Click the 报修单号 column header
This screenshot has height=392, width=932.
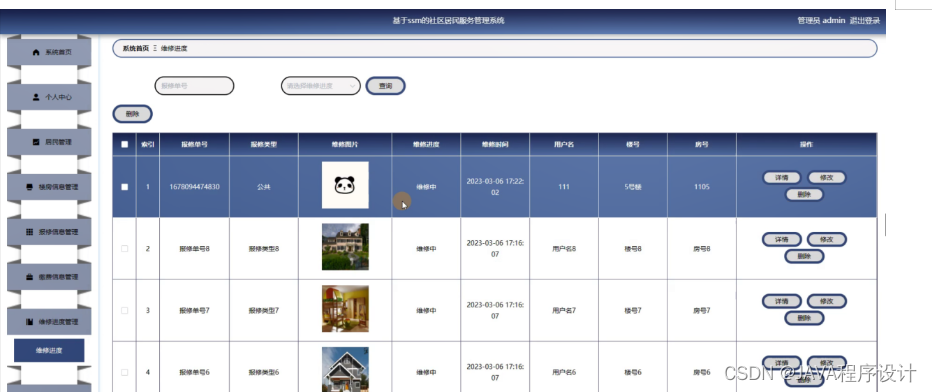(194, 144)
